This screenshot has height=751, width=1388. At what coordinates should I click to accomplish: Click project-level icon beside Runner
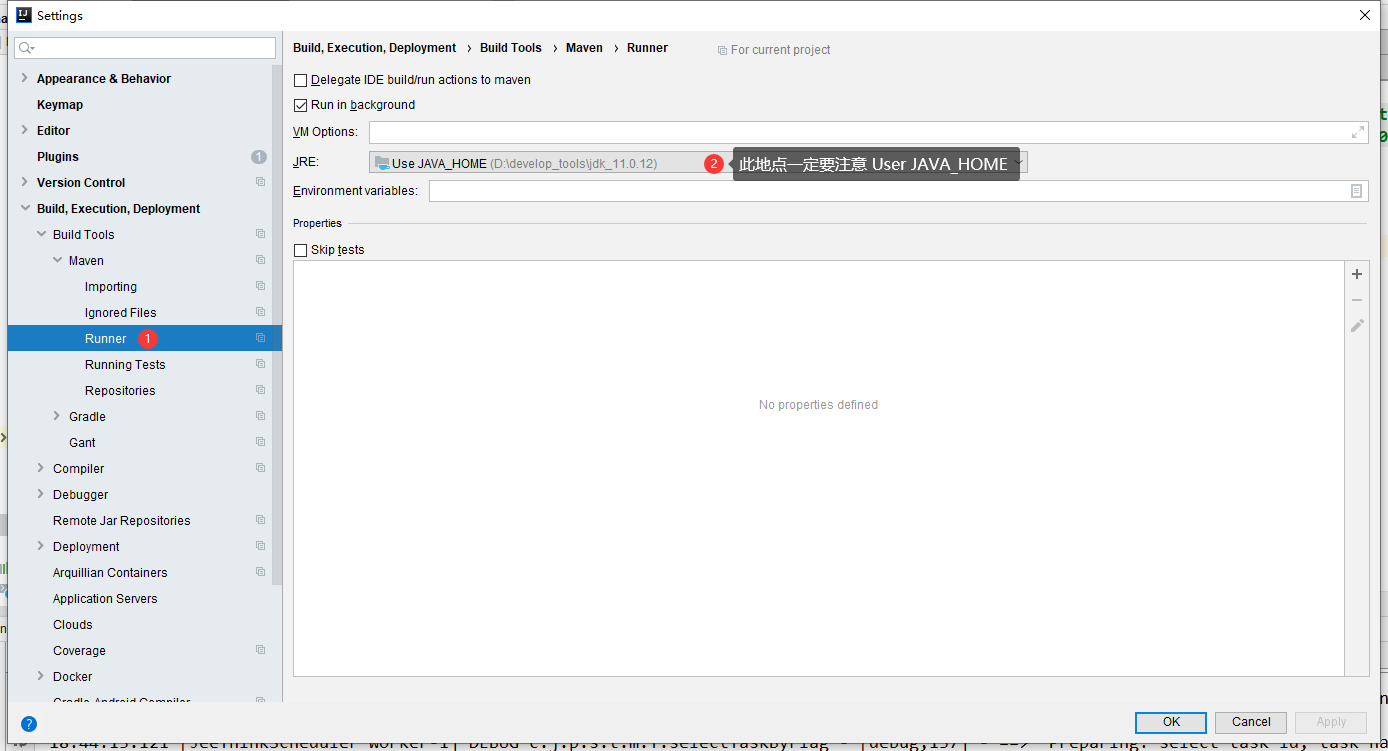point(261,338)
